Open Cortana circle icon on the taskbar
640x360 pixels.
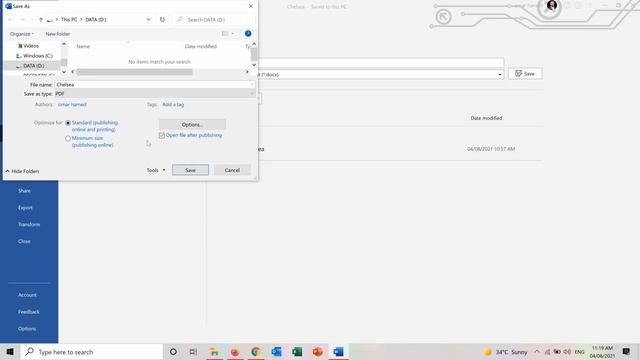173,351
